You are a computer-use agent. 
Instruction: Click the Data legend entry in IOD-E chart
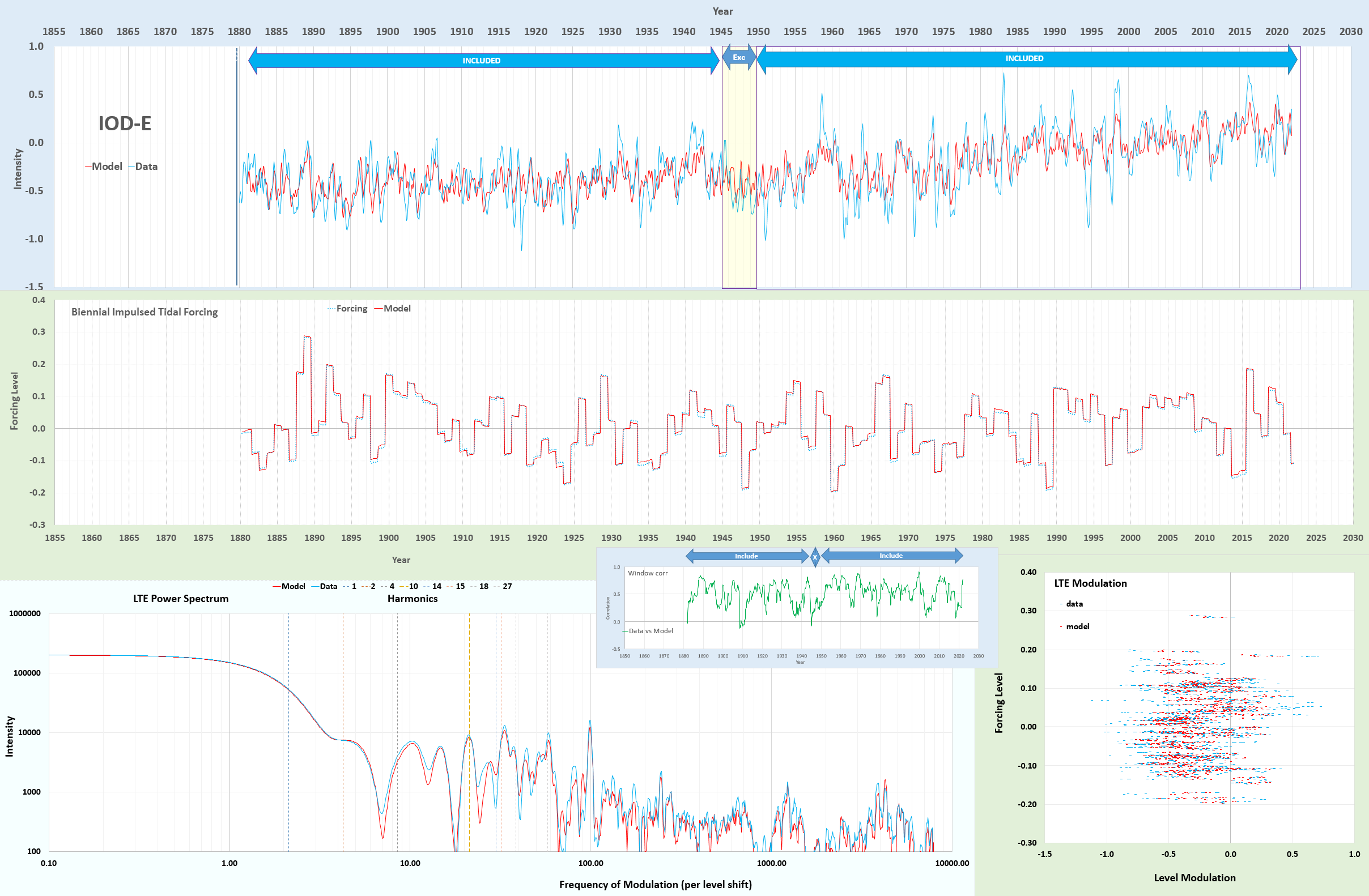point(146,166)
